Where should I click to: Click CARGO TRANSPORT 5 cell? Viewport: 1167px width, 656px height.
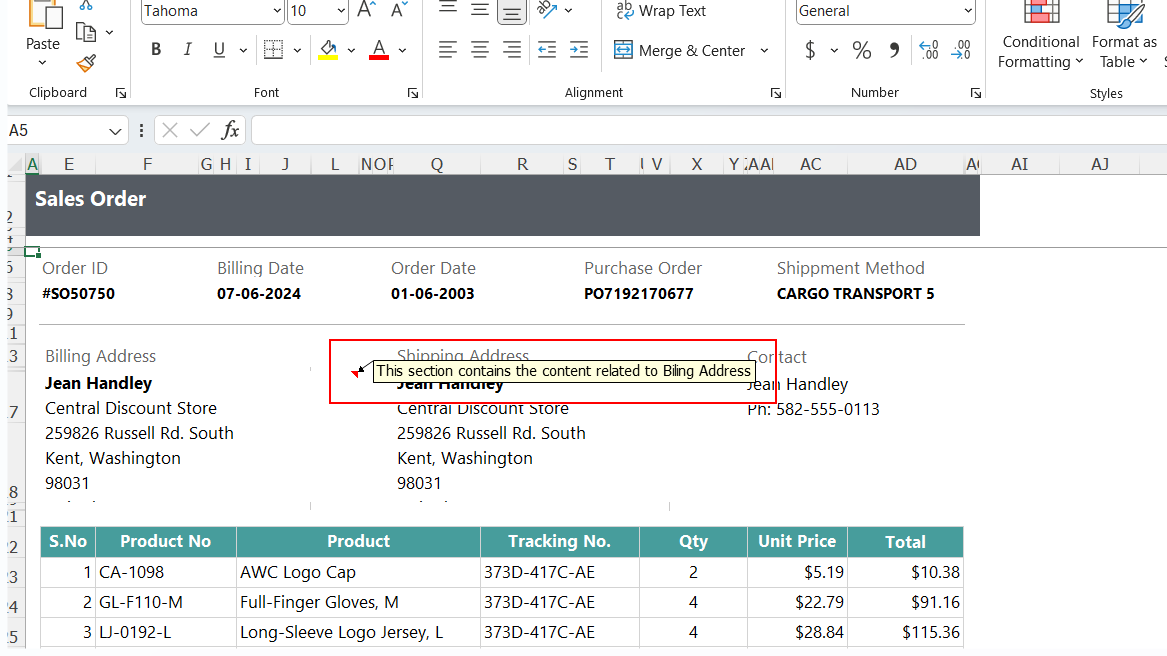click(855, 294)
